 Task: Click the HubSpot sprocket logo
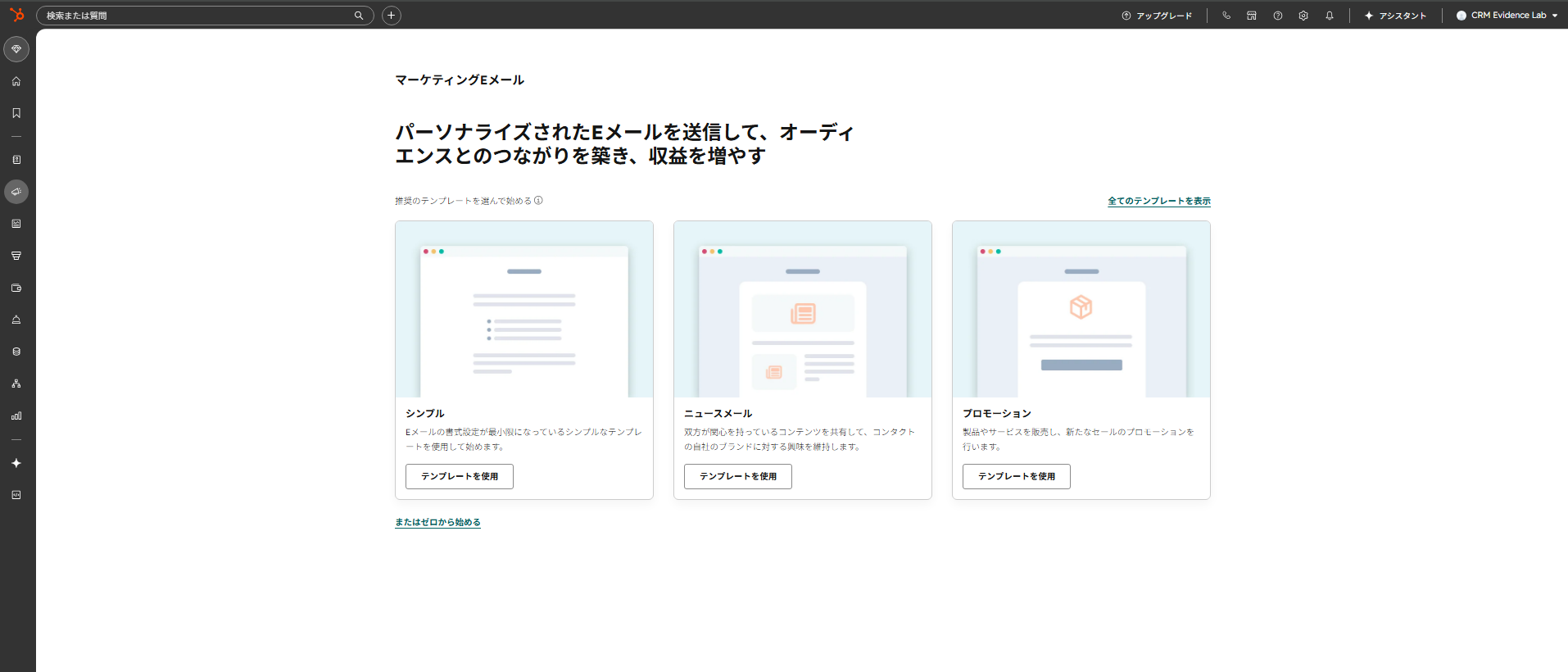16,15
